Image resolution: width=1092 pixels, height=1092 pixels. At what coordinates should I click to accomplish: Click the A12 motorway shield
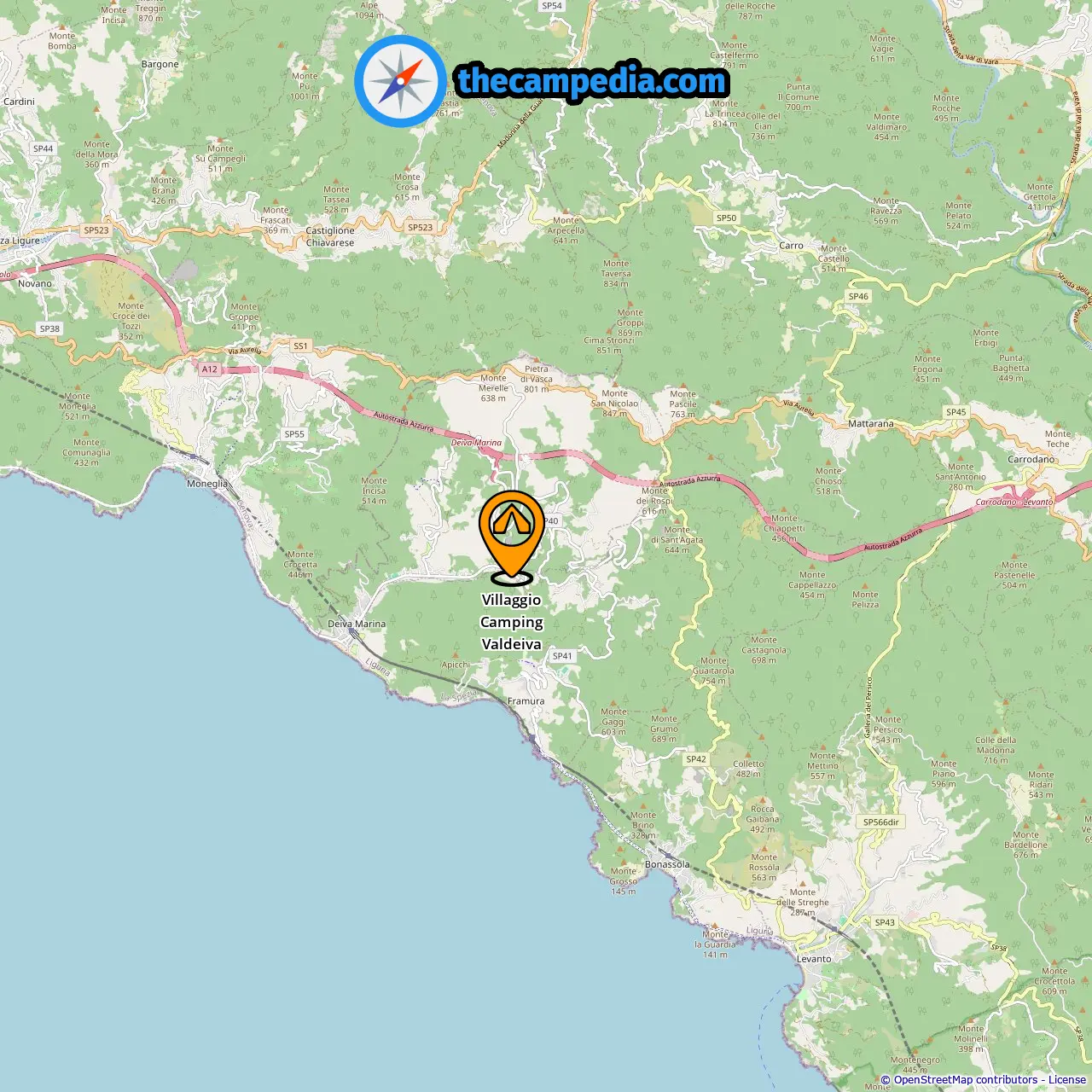[x=210, y=369]
